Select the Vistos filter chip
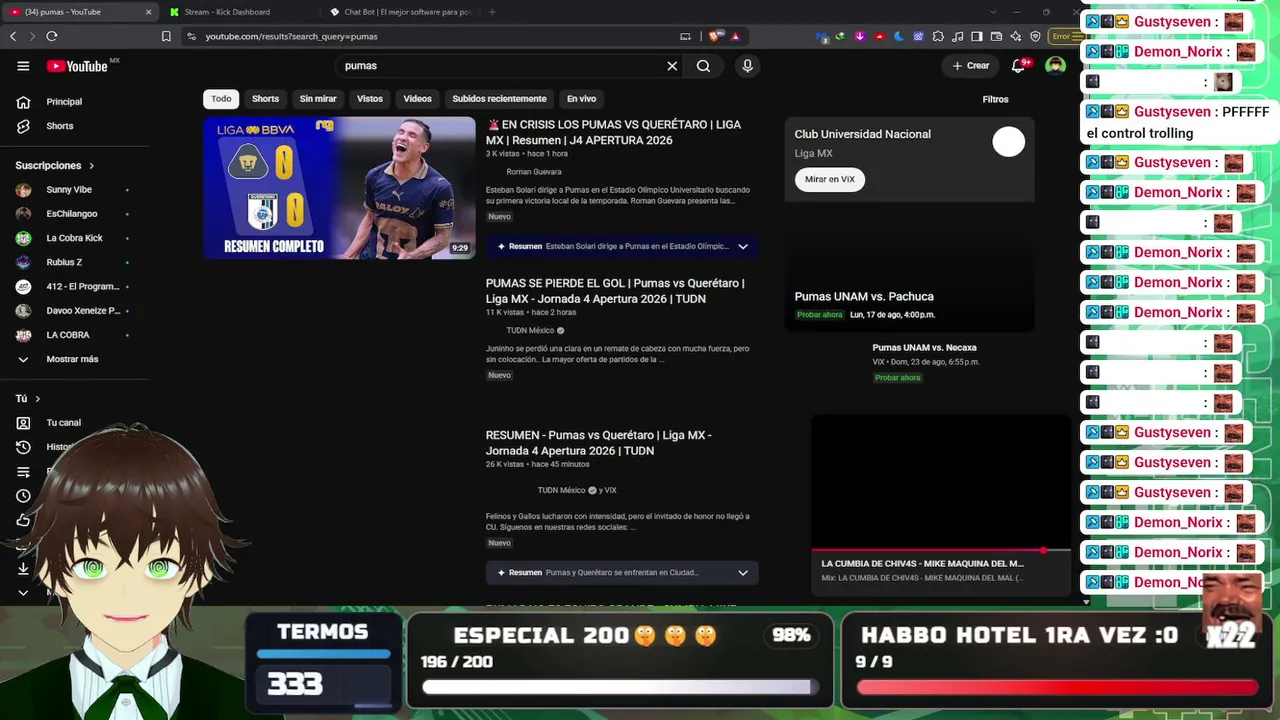 370,99
